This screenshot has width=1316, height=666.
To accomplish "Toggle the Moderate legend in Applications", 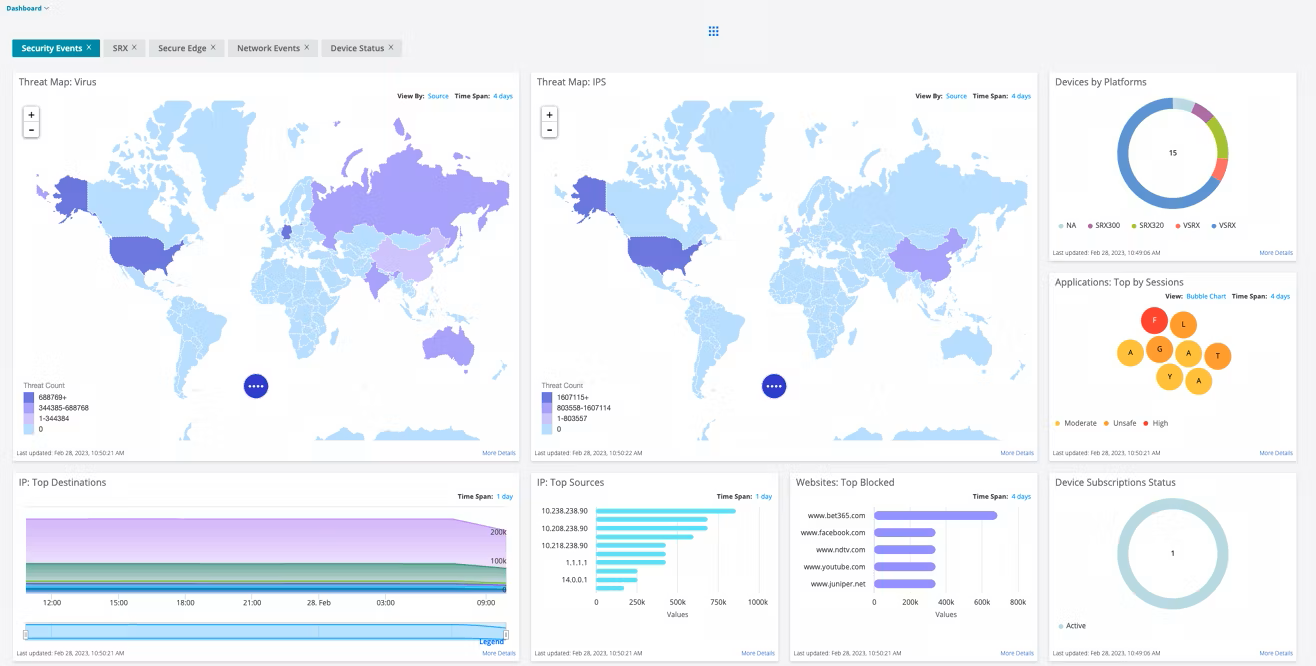I will 1076,423.
